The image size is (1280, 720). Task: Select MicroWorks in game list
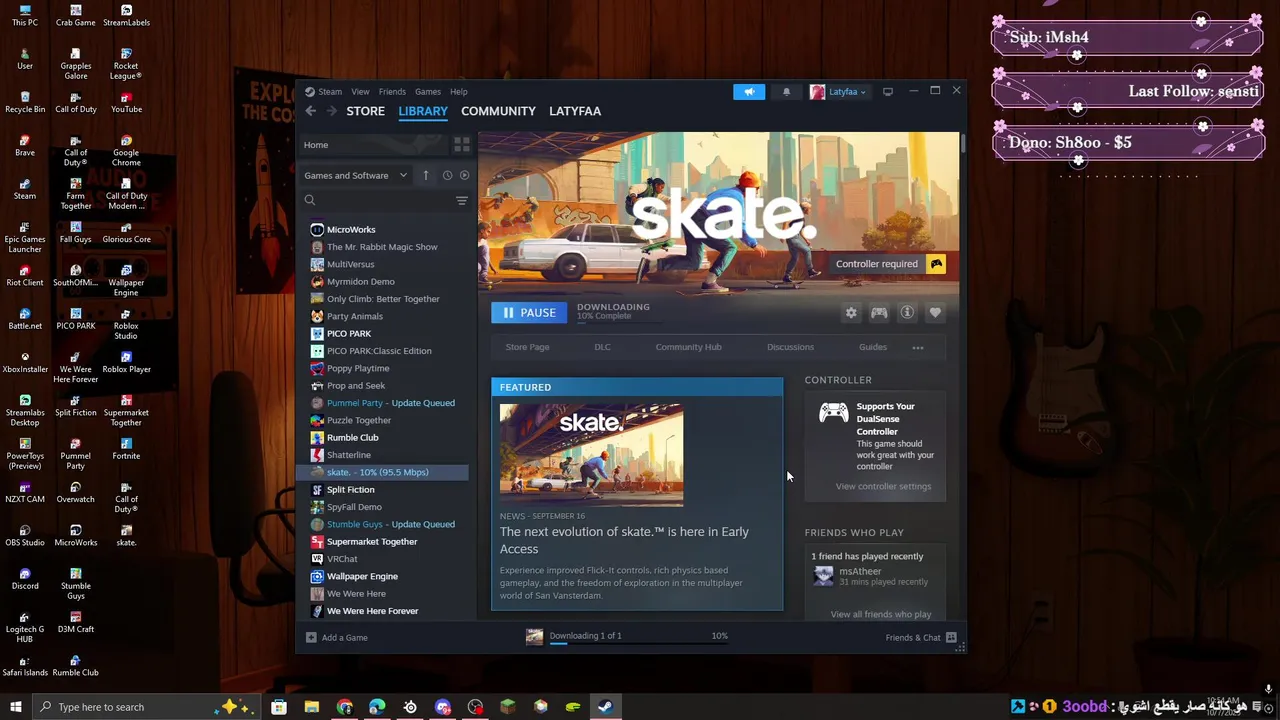click(x=351, y=230)
